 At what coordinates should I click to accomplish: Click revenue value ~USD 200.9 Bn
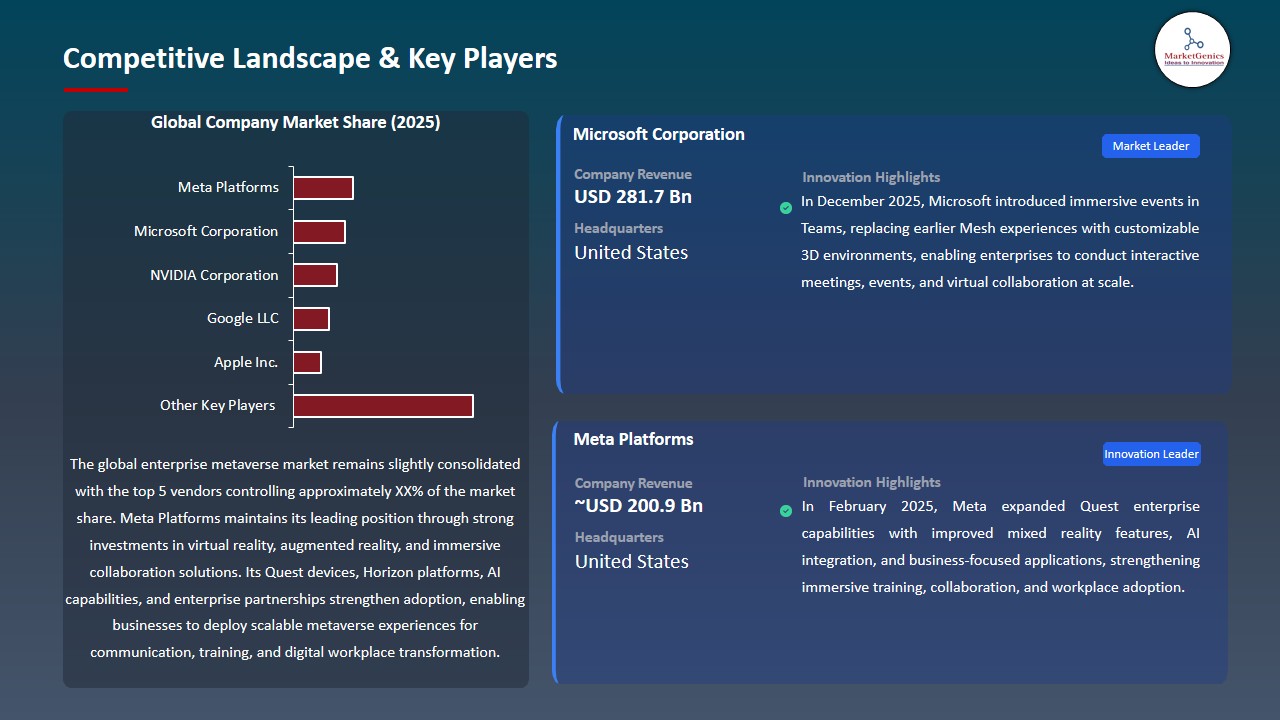point(639,506)
